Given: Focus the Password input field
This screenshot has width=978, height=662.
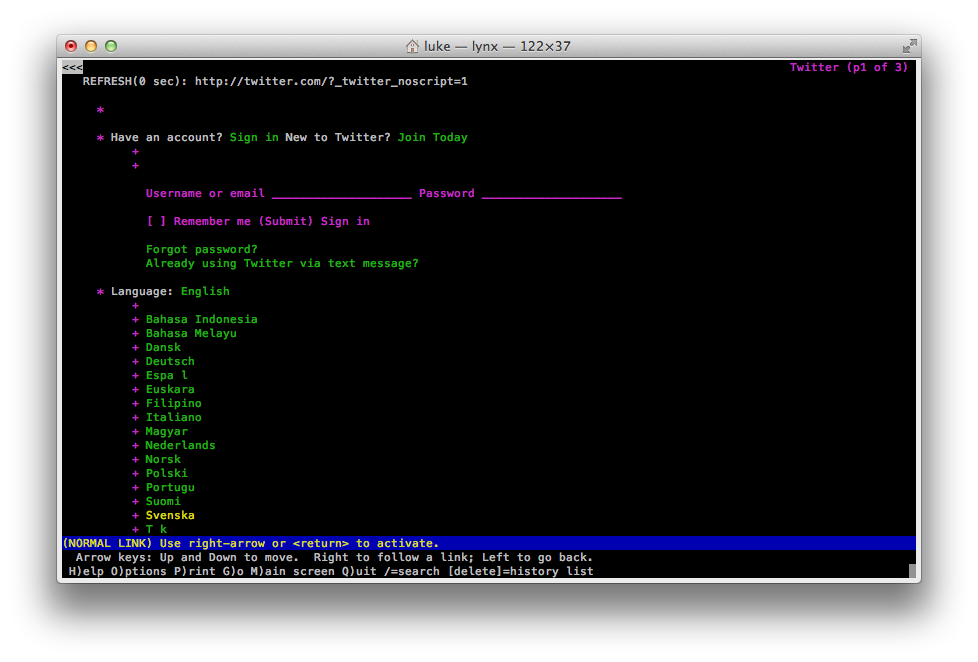Looking at the screenshot, I should pyautogui.click(x=551, y=194).
